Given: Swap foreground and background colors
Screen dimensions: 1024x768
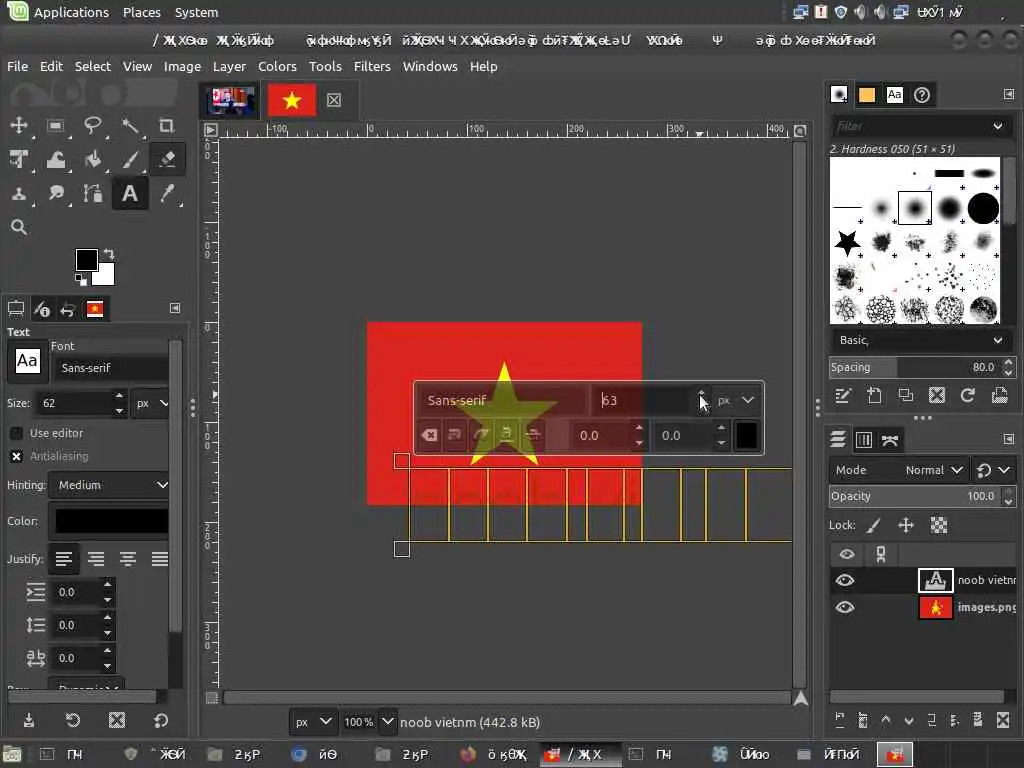Looking at the screenshot, I should click(x=110, y=253).
